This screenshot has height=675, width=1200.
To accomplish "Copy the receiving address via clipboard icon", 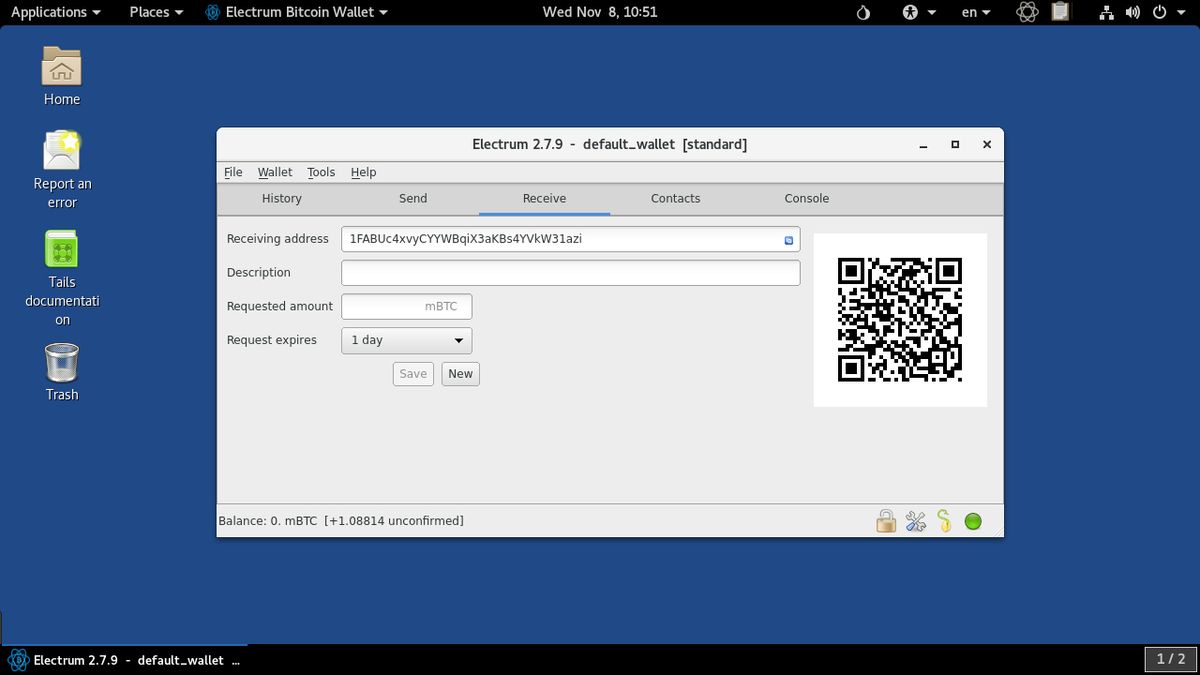I will pos(789,239).
